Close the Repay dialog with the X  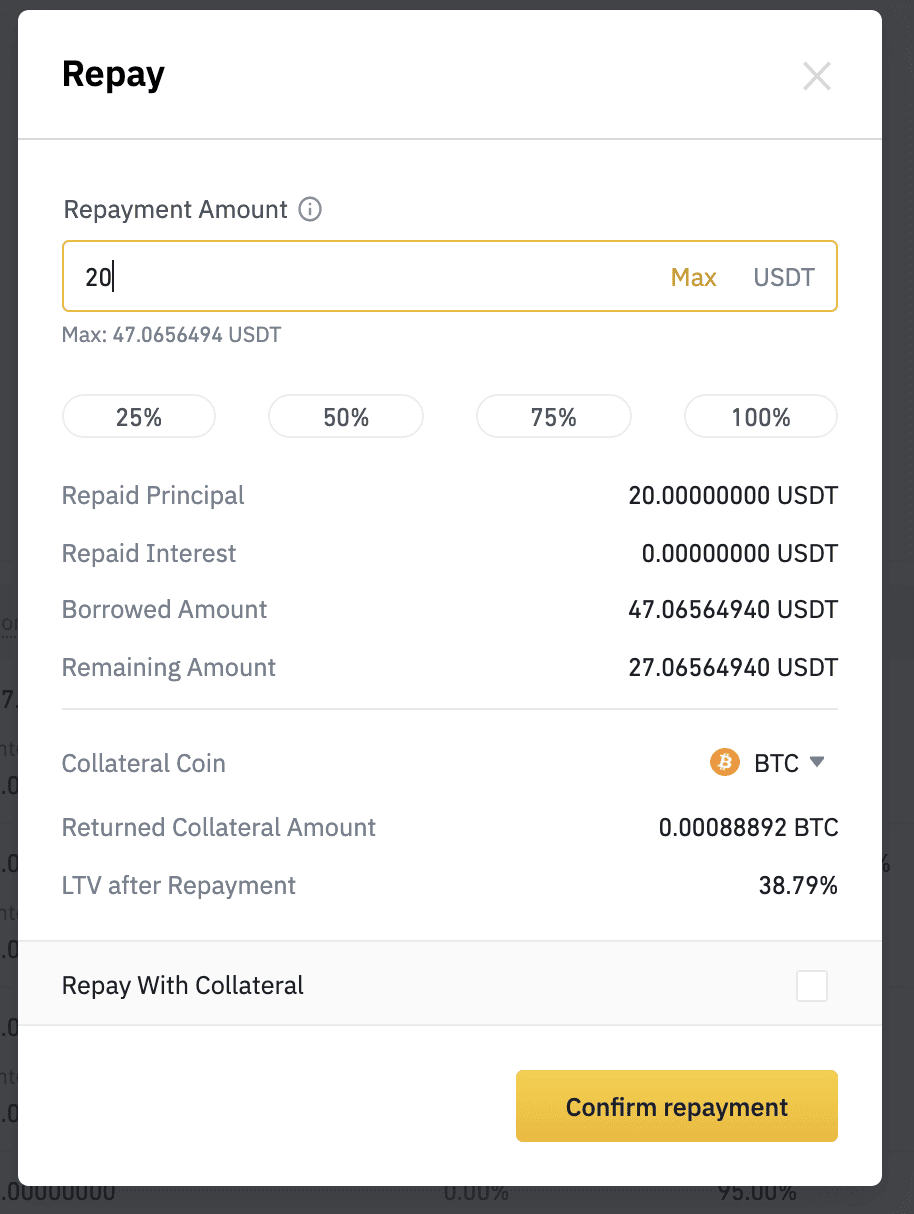[817, 76]
